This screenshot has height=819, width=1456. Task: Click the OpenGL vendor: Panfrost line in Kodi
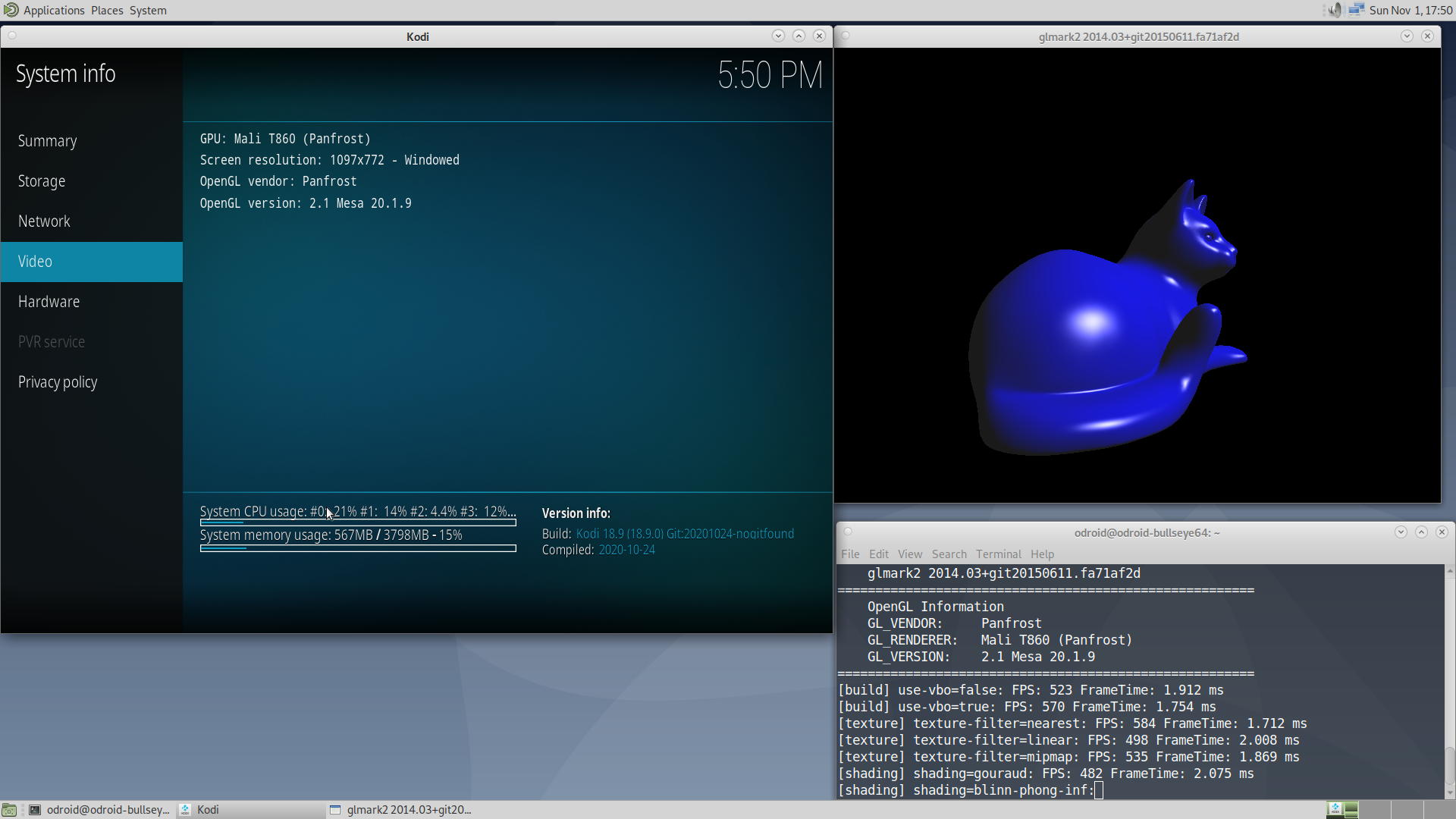278,181
